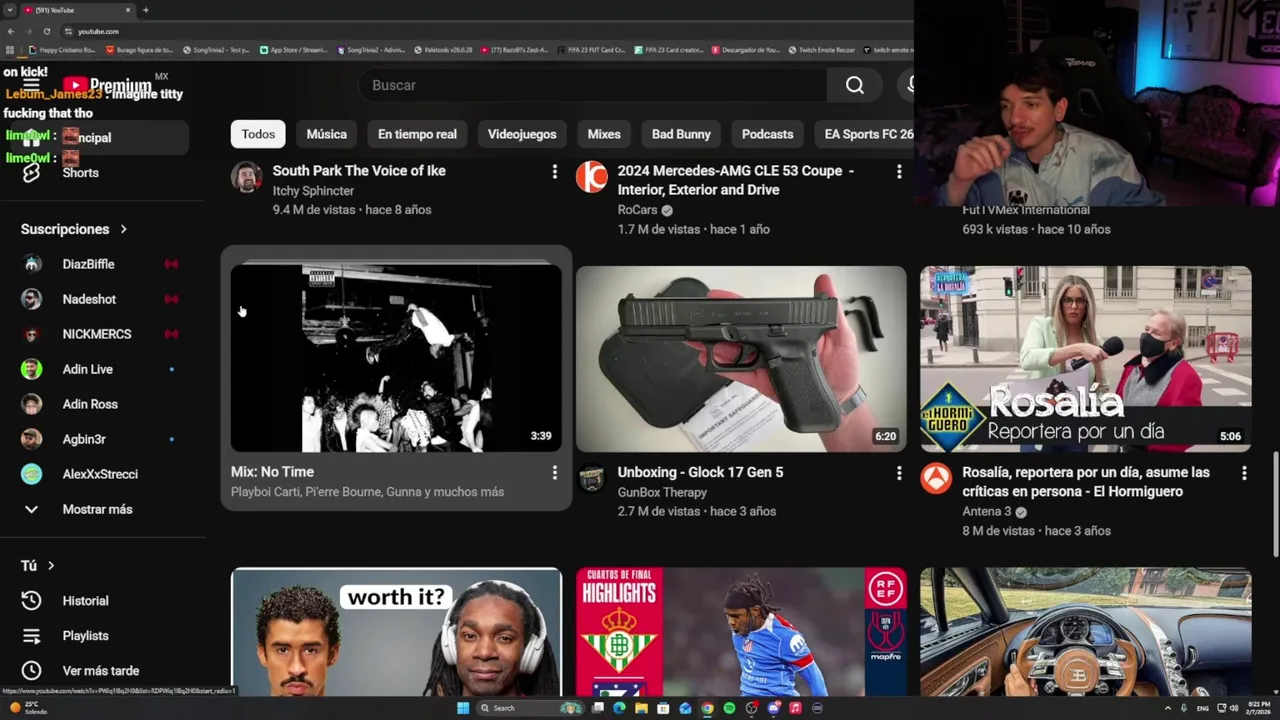Go back with browser back arrow
The height and width of the screenshot is (720, 1280).
11,31
